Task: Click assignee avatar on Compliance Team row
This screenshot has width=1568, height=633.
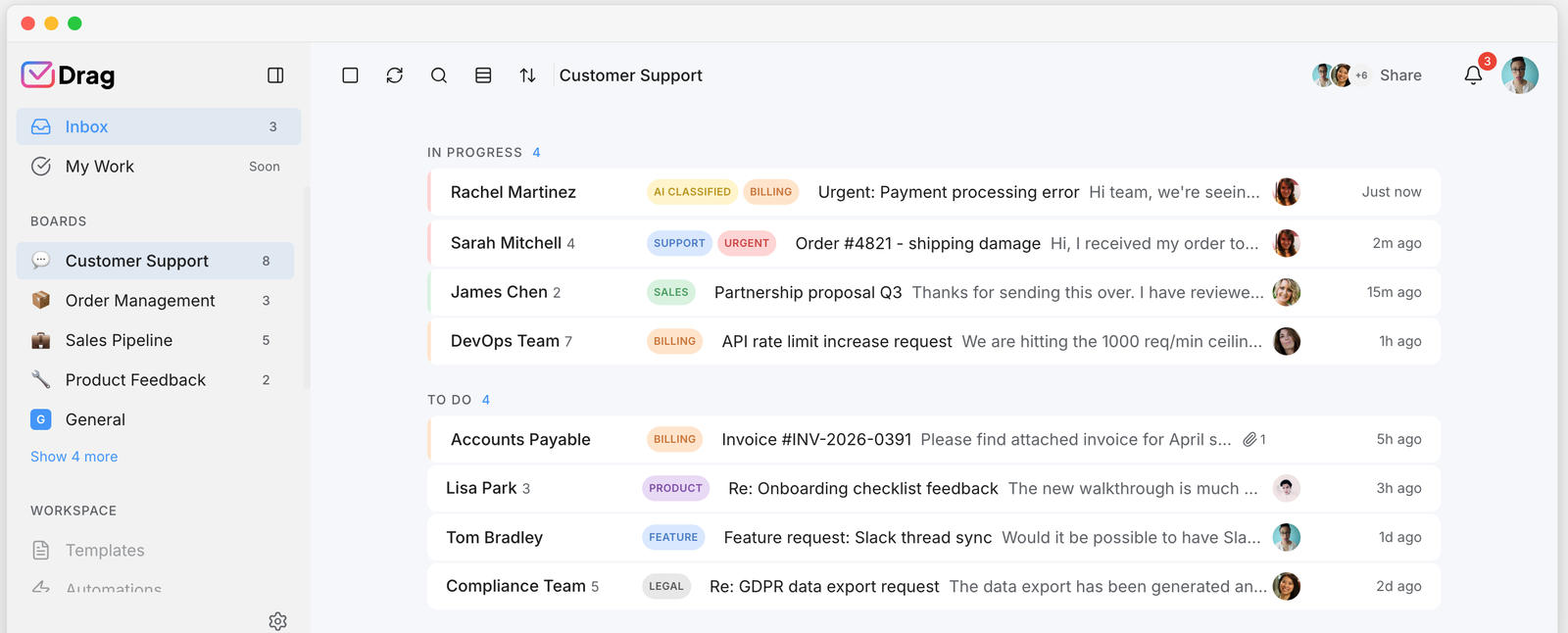Action: [x=1287, y=586]
